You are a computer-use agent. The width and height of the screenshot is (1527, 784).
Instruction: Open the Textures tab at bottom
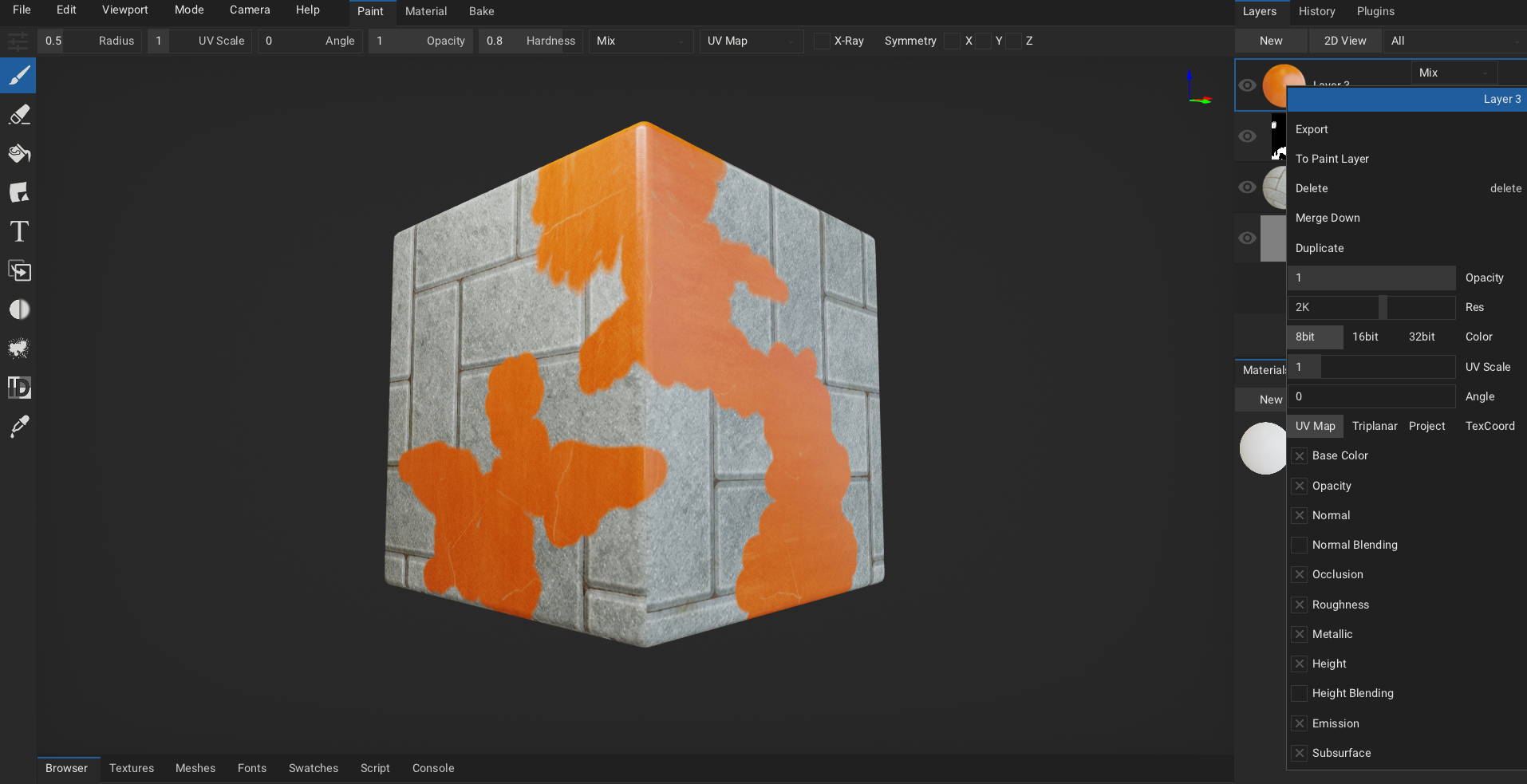click(132, 768)
